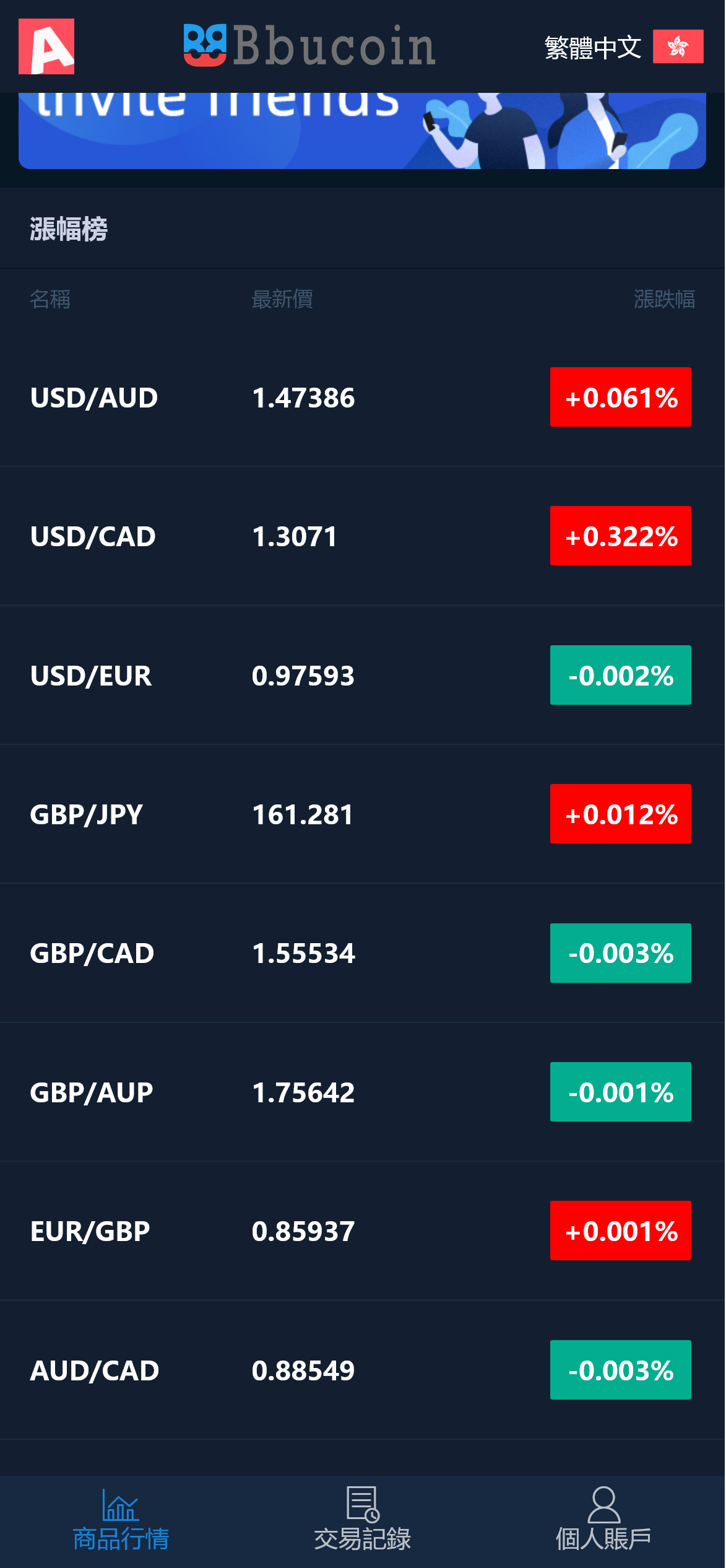Open the EUR/GBP pair name
This screenshot has height=1568, width=726.
pyautogui.click(x=90, y=1231)
